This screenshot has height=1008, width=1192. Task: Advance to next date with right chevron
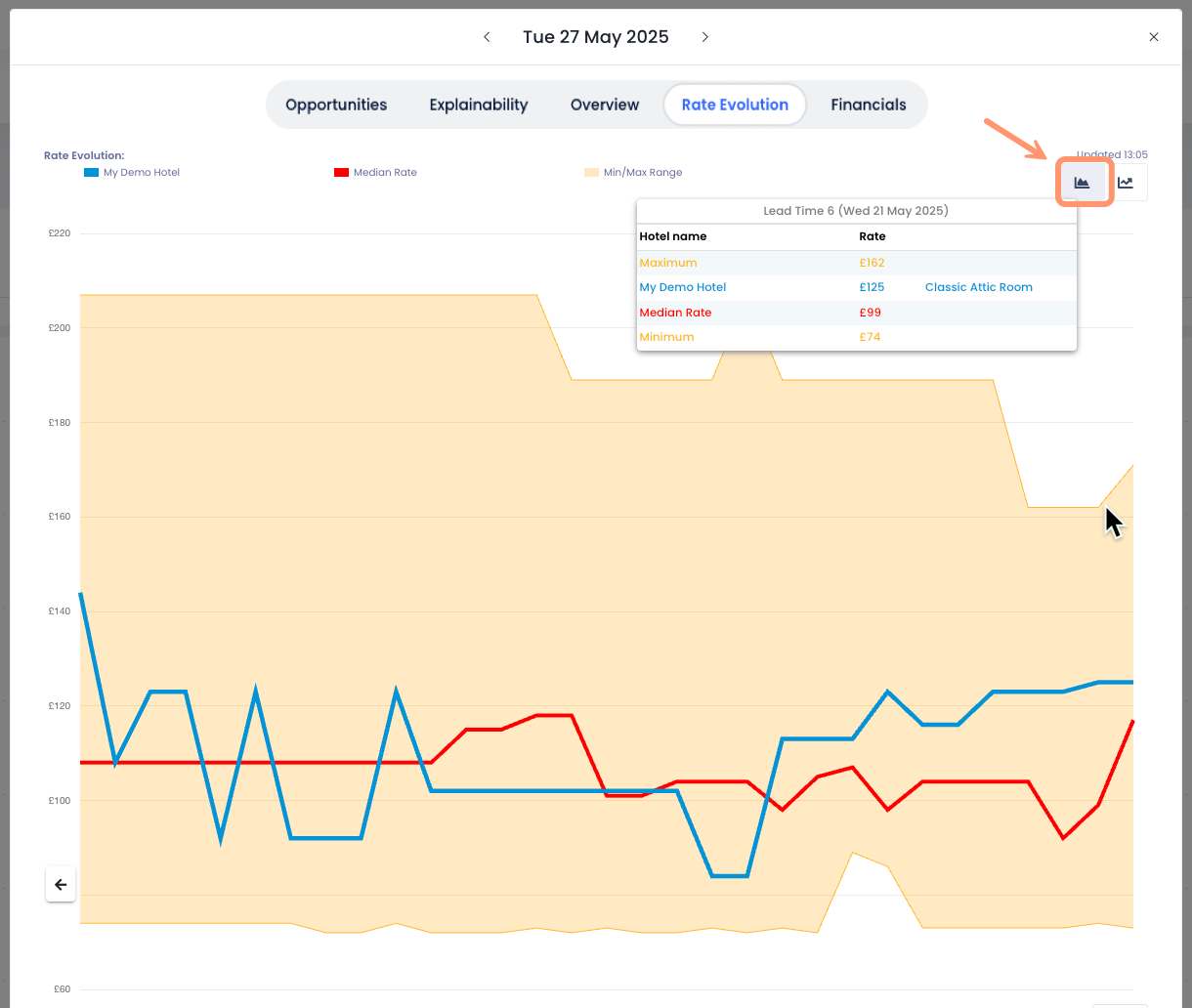pos(704,37)
